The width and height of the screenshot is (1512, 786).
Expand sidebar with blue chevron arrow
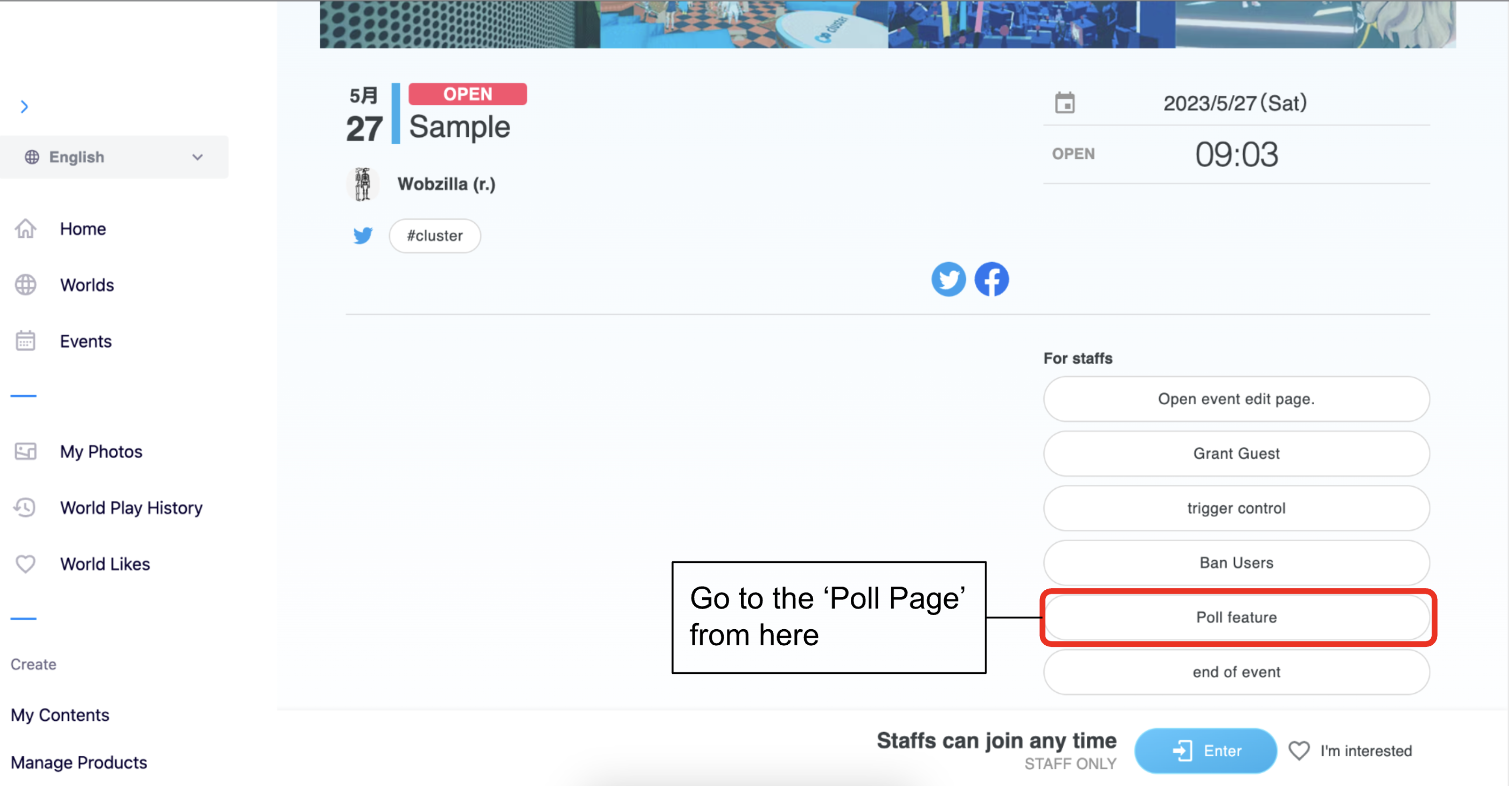pos(24,106)
